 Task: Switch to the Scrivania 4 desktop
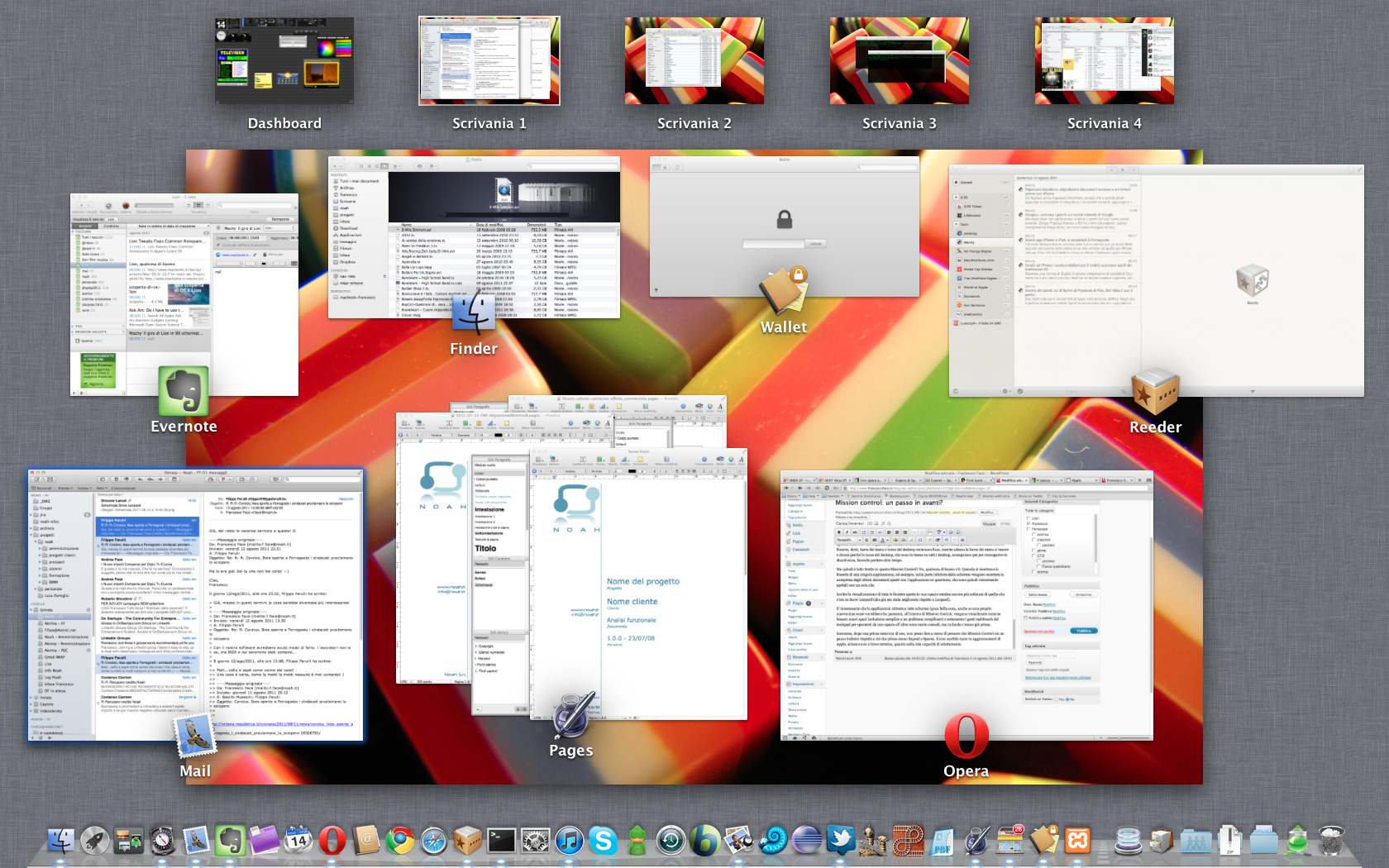click(1105, 61)
